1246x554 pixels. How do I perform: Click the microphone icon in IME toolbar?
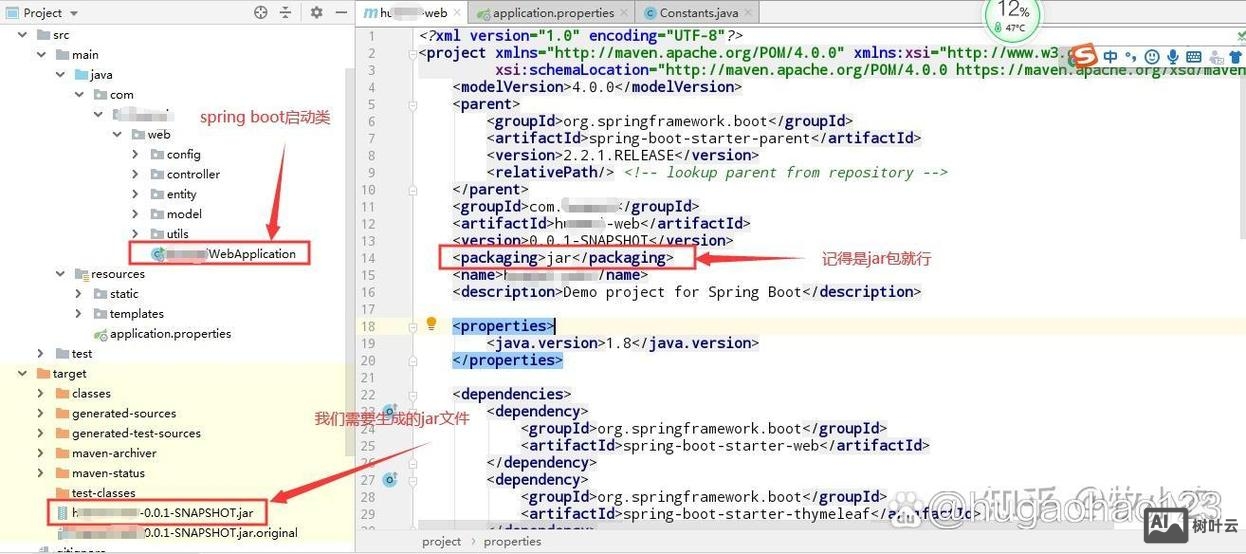tap(1173, 57)
